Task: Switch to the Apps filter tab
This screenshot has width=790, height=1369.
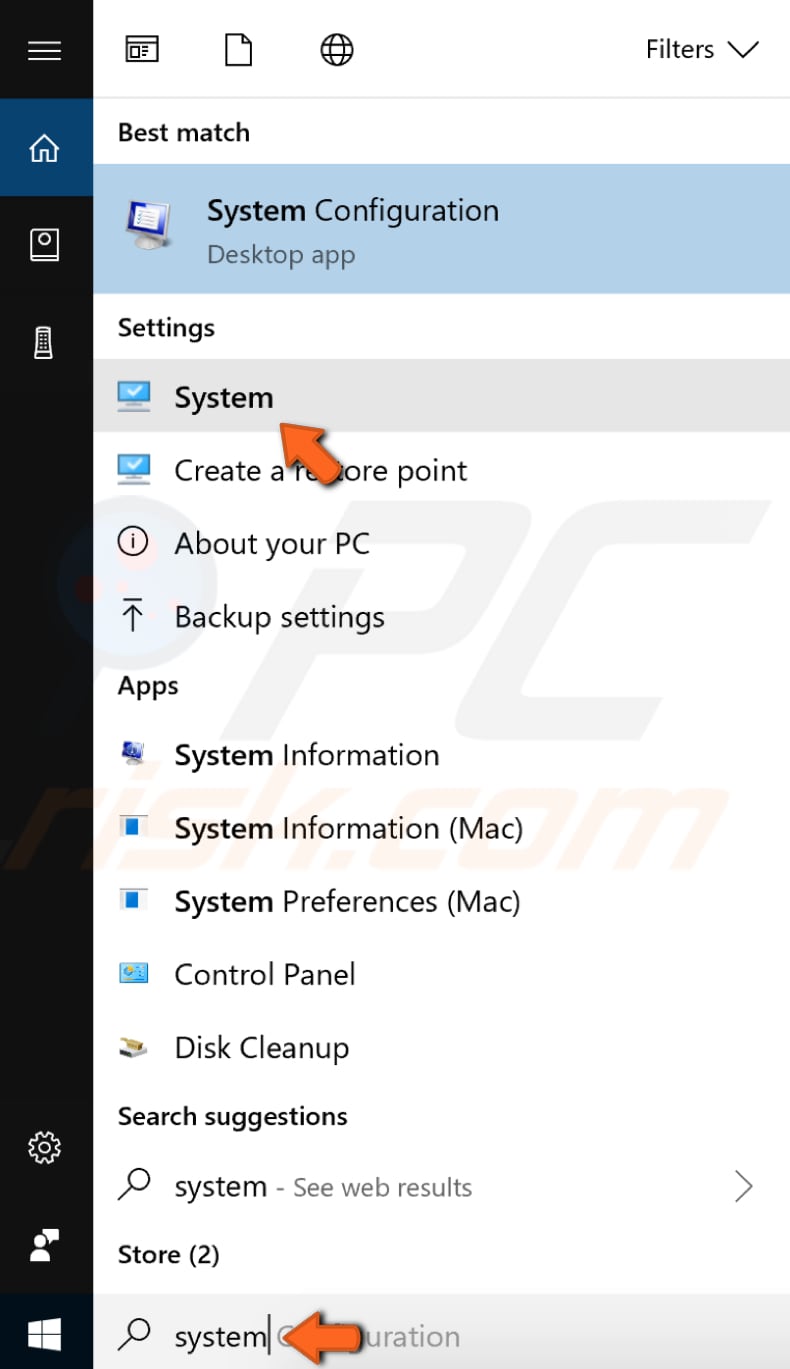Action: [x=142, y=47]
